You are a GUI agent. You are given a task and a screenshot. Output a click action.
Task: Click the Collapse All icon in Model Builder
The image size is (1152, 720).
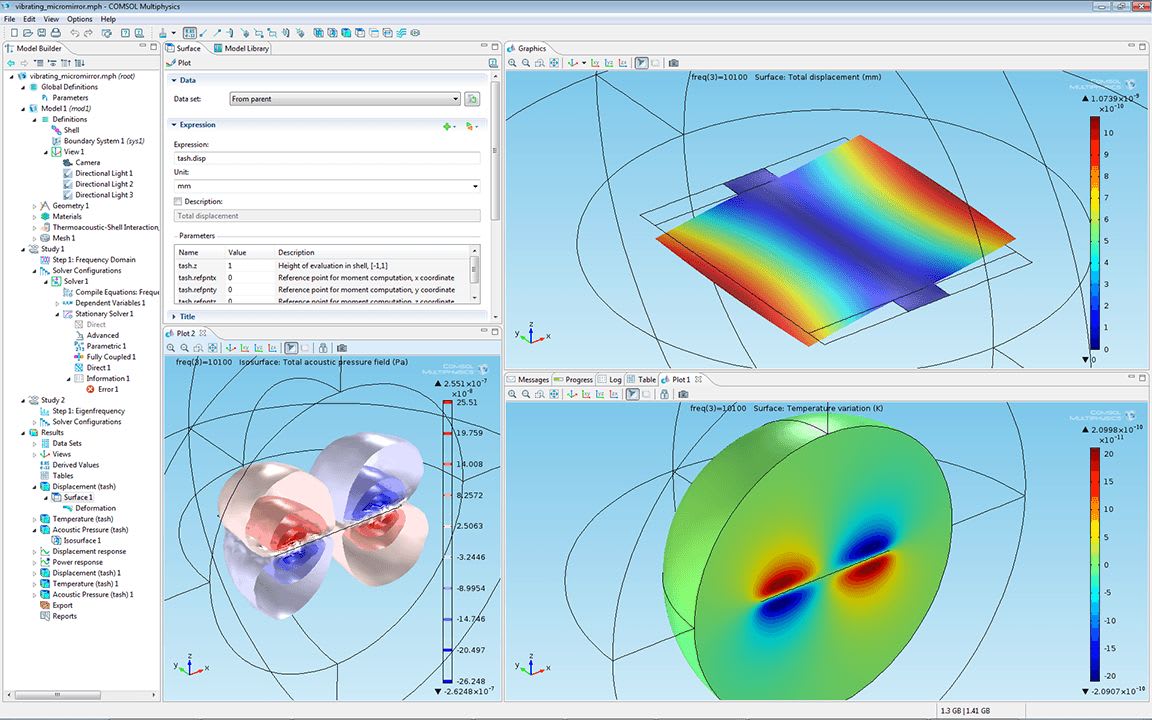(39, 63)
